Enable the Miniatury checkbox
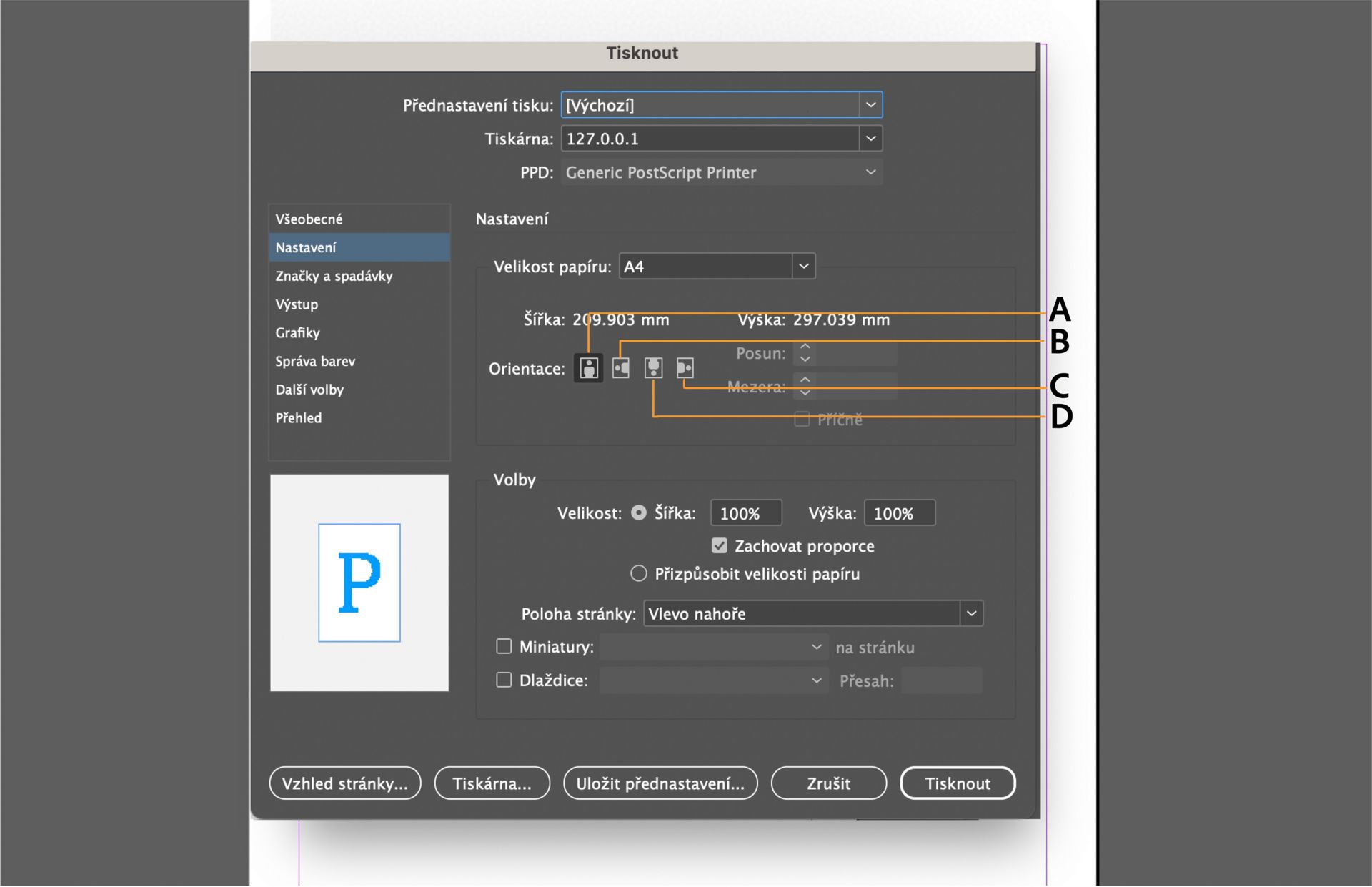Screen dimensions: 1372x887 504,647
